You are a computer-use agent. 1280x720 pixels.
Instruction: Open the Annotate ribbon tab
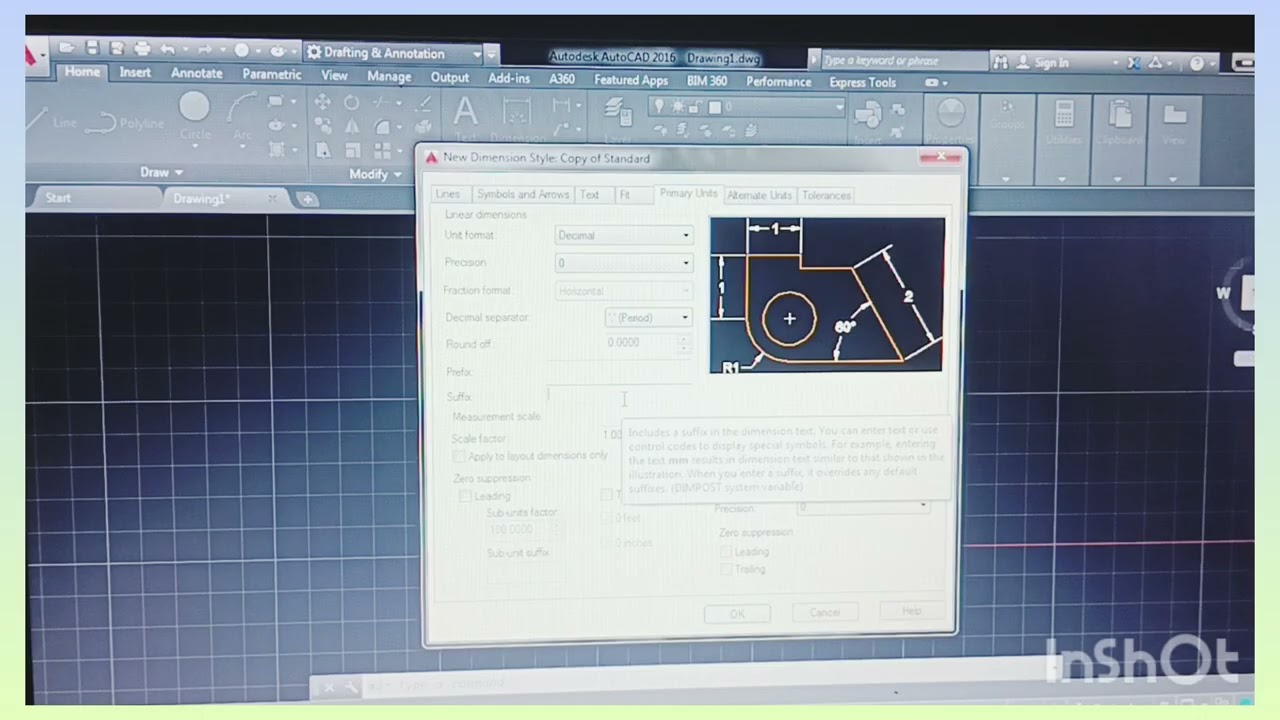pyautogui.click(x=197, y=73)
